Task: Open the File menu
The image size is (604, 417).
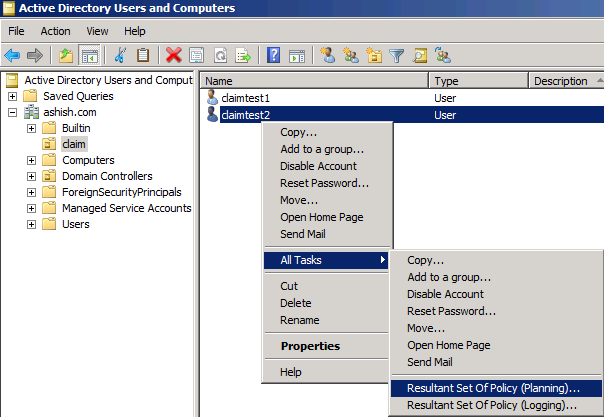Action: [16, 31]
